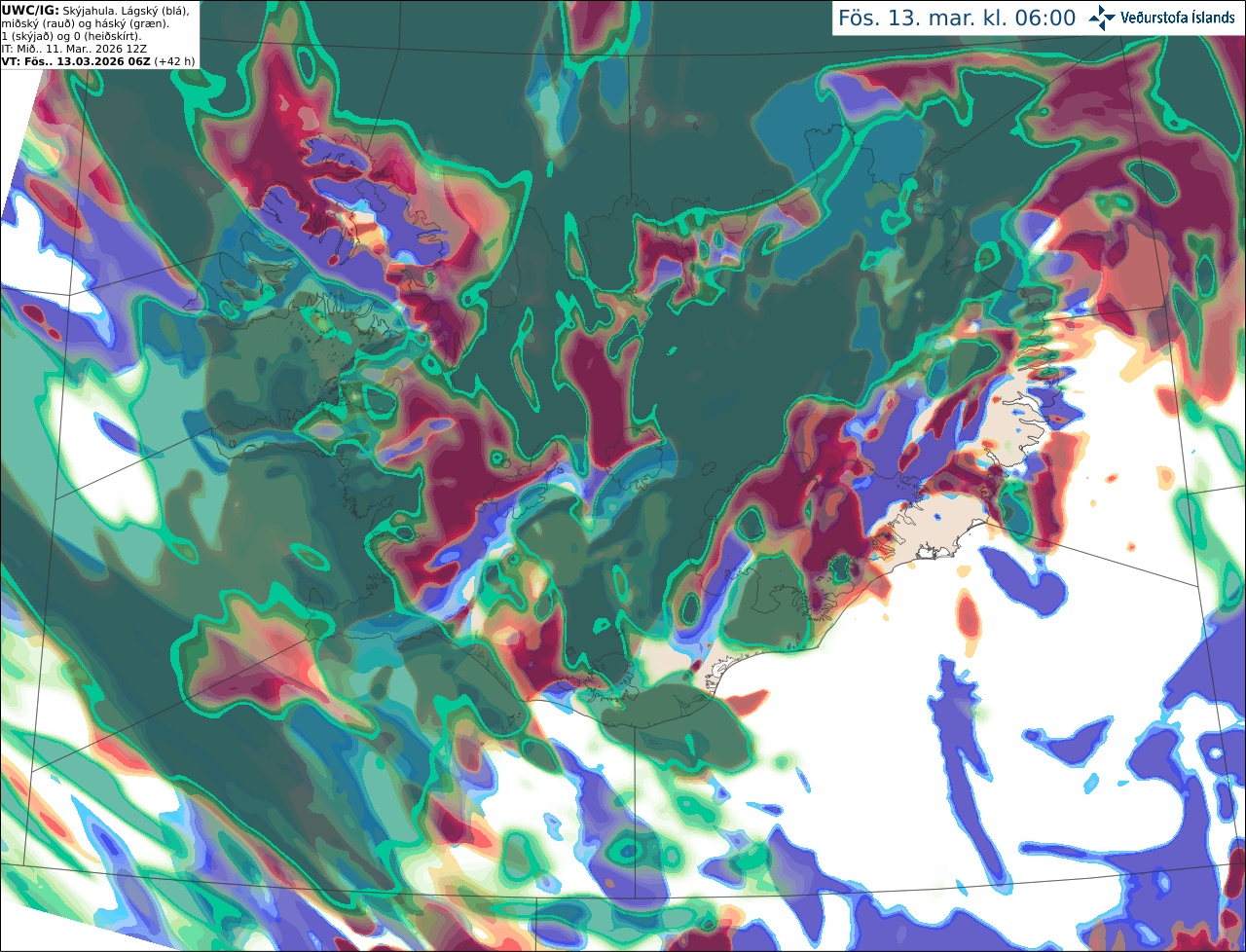Click the "VT: Fös.. 13.03.2026 06Z" line
The image size is (1246, 952).
pyautogui.click(x=76, y=61)
